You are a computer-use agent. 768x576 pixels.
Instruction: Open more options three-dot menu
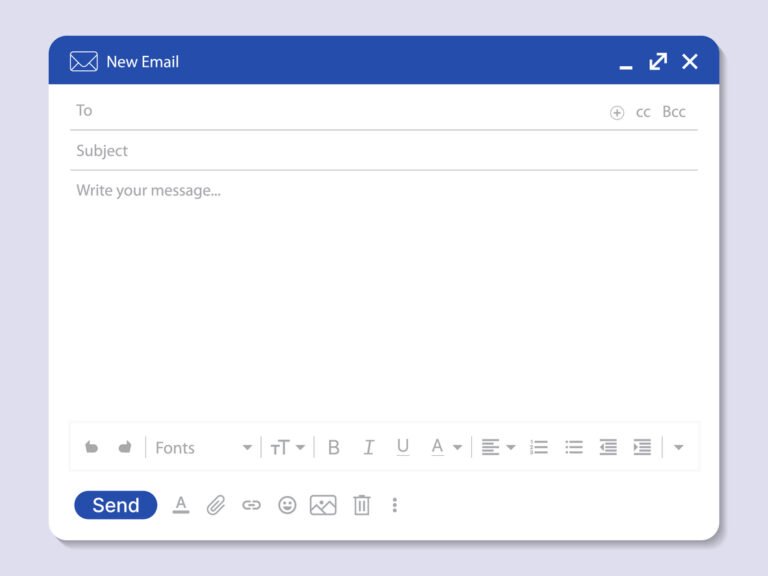(395, 505)
